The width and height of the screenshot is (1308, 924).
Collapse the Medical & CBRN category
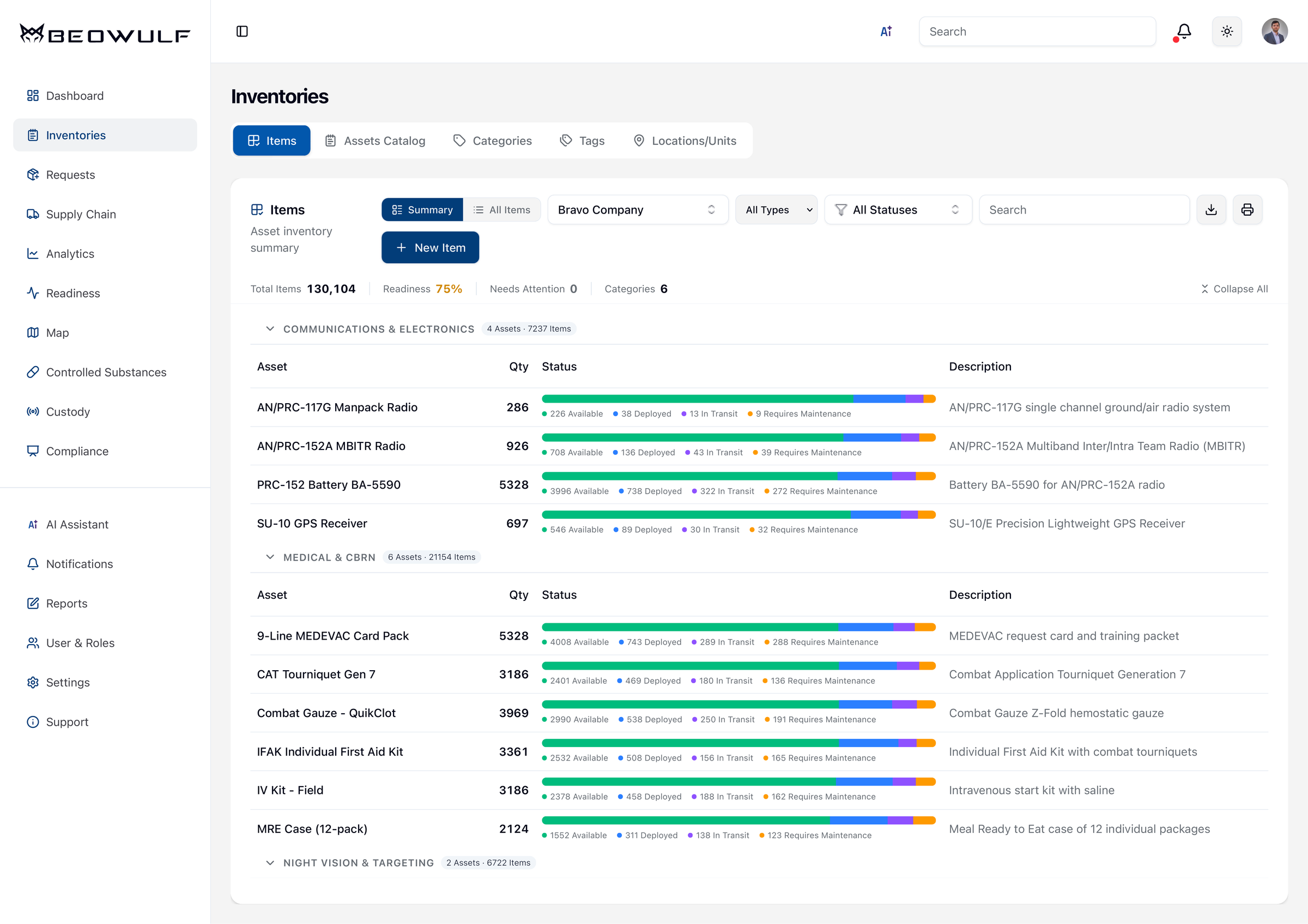point(270,557)
